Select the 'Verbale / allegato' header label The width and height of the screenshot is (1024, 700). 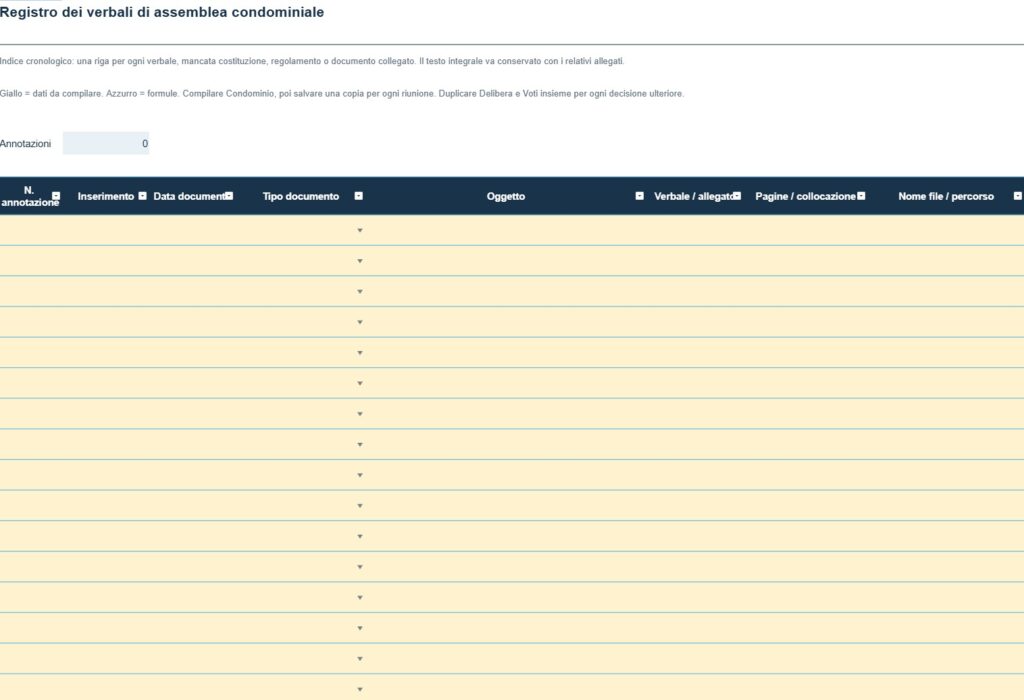point(694,196)
